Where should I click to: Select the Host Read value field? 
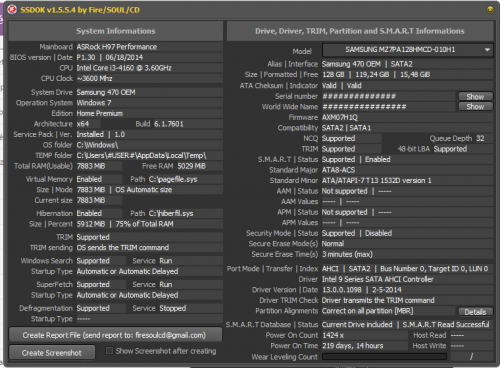(x=471, y=335)
